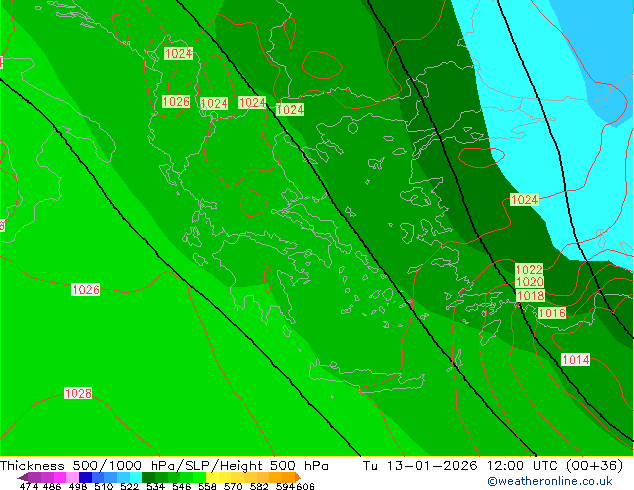The image size is (634, 490).
Task: Click the 1014 isobar label
Action: pos(575,359)
